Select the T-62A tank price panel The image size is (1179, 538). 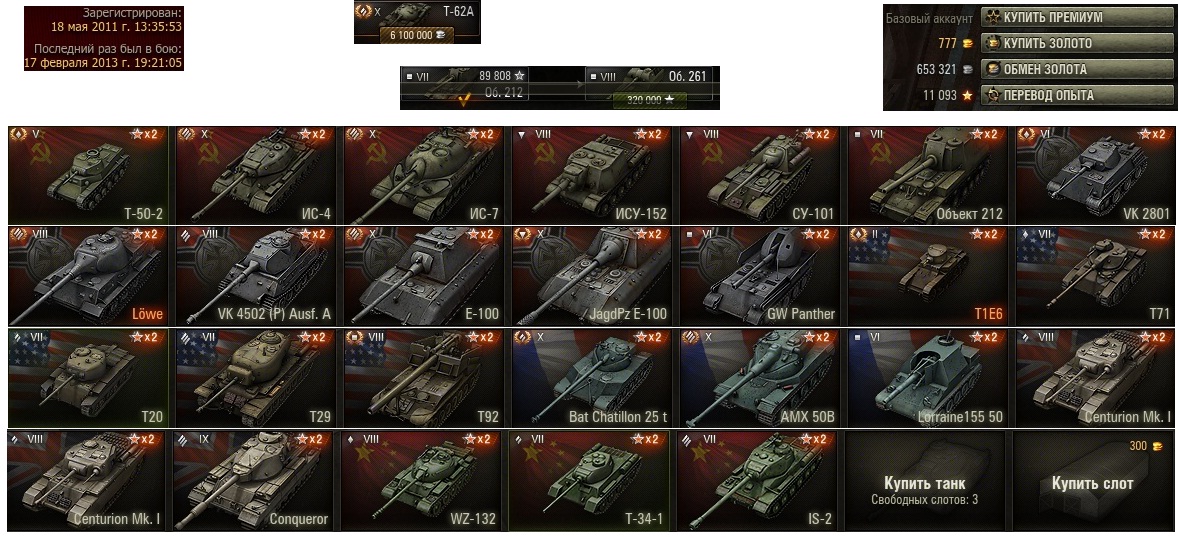(x=417, y=22)
